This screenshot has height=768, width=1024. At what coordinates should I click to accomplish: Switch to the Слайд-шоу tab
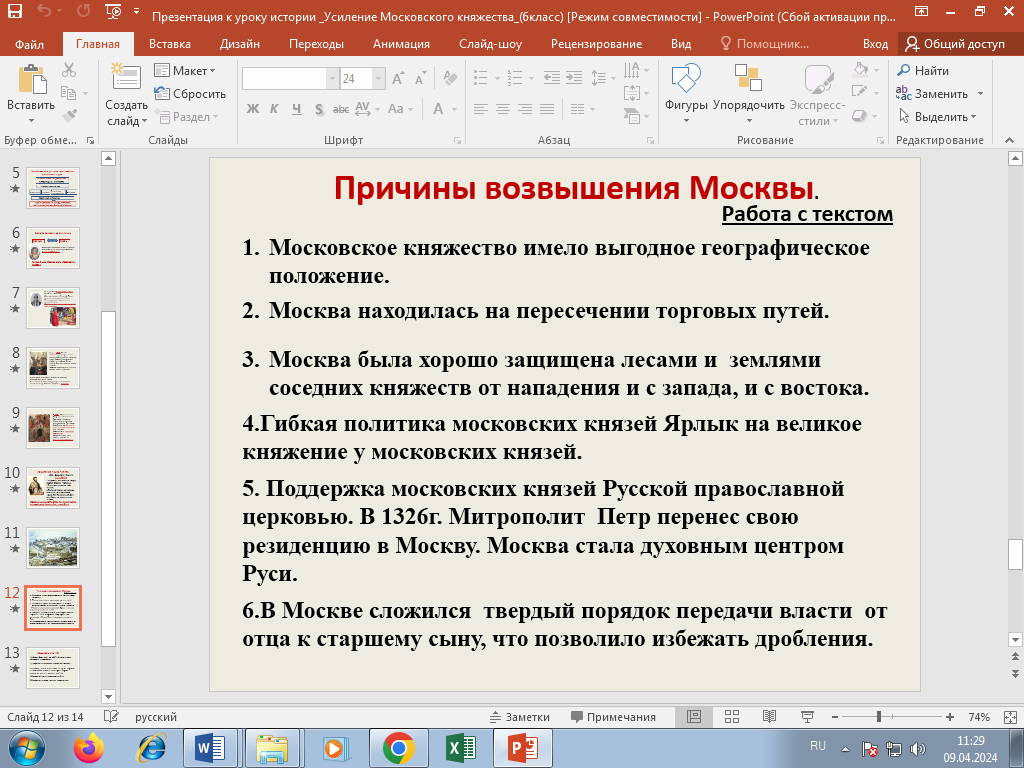coord(490,44)
